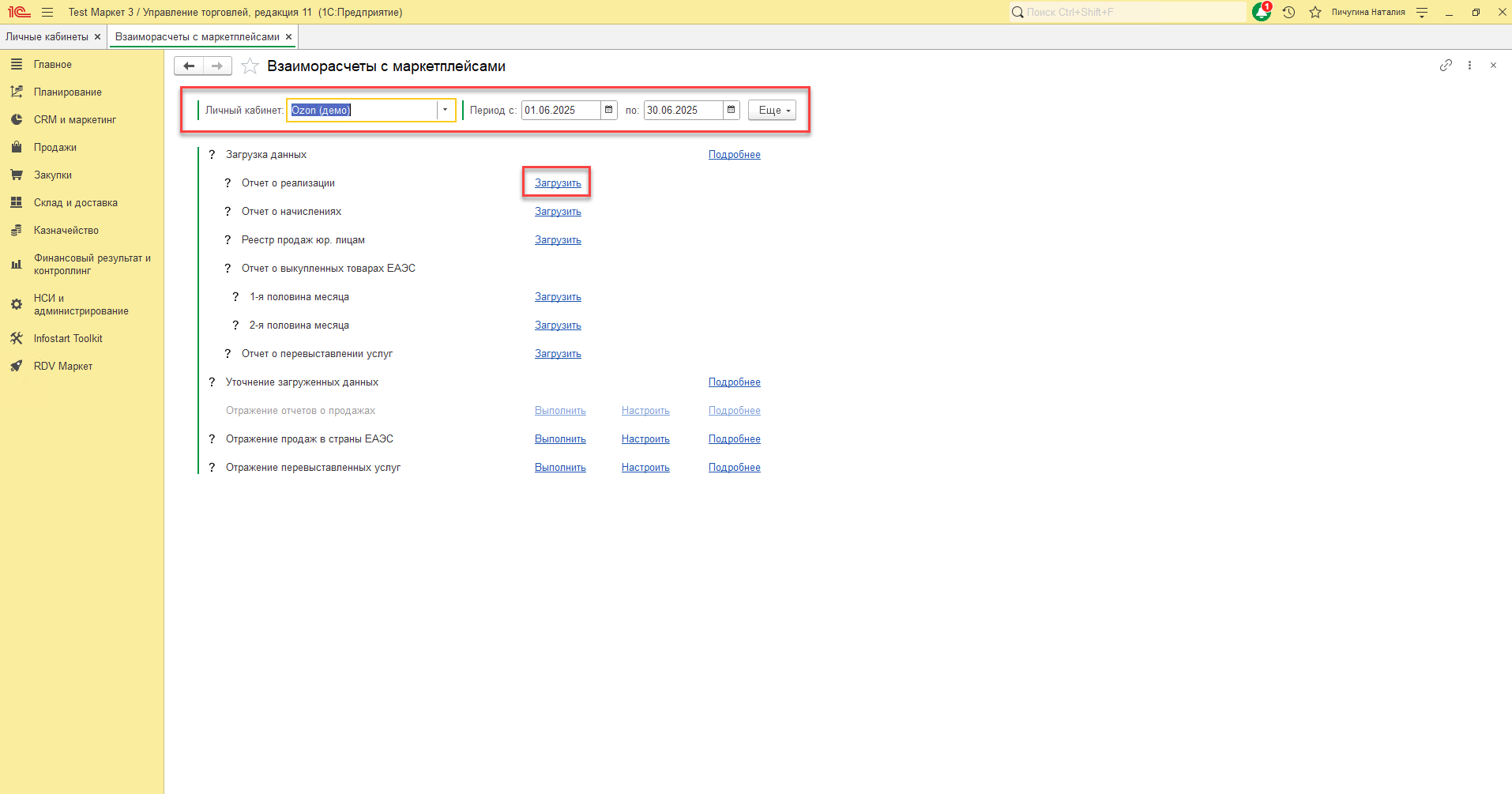
Task: Open the main hamburger menu in title bar
Action: tap(47, 12)
